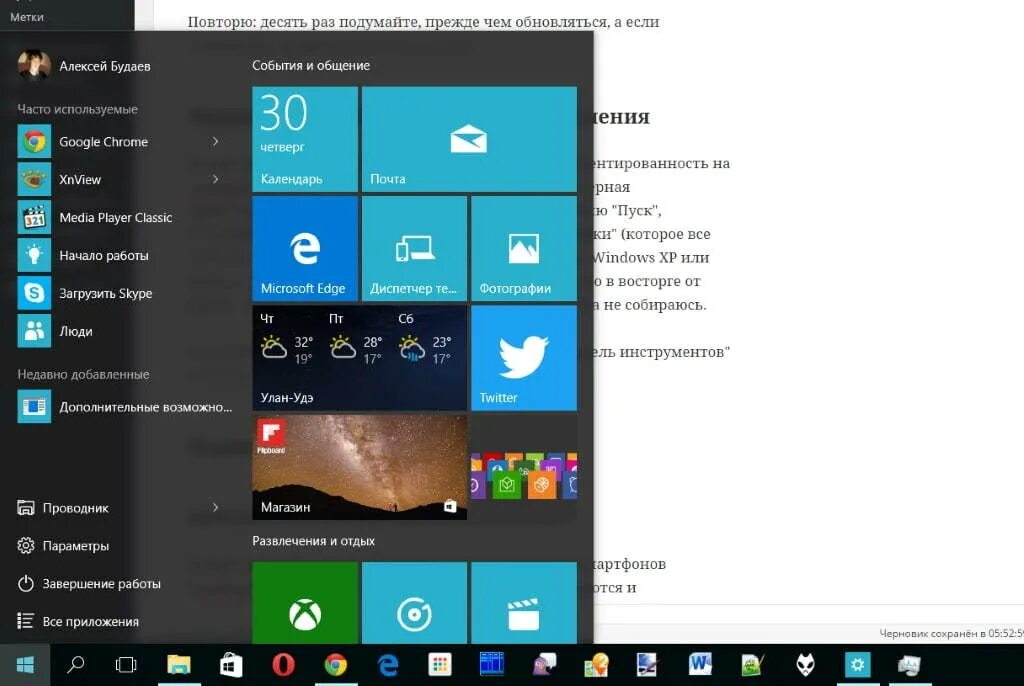The image size is (1024, 686).
Task: Switch to Chrome on the taskbar
Action: 336,665
